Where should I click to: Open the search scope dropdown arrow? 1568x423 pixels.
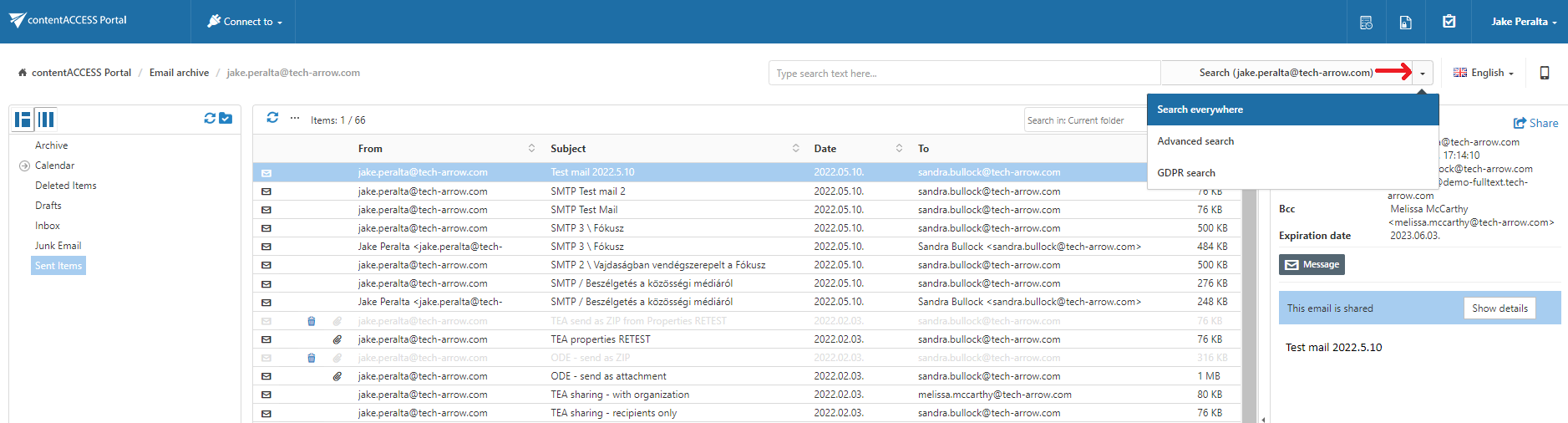pyautogui.click(x=1423, y=74)
